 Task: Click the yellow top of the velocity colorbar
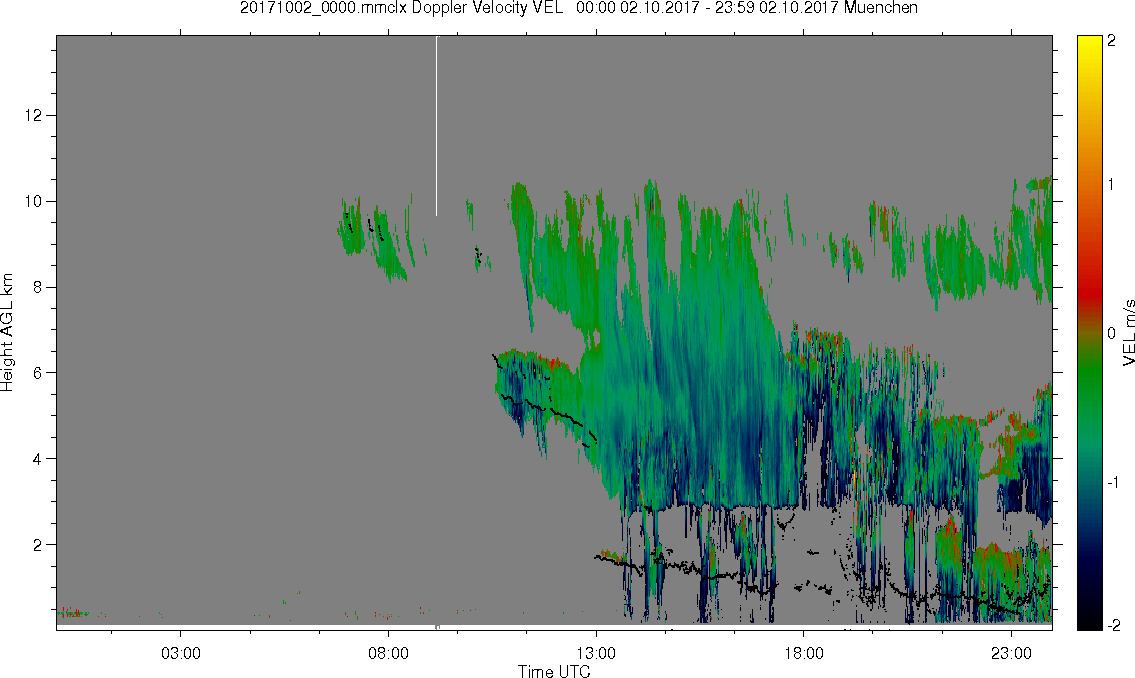1090,42
